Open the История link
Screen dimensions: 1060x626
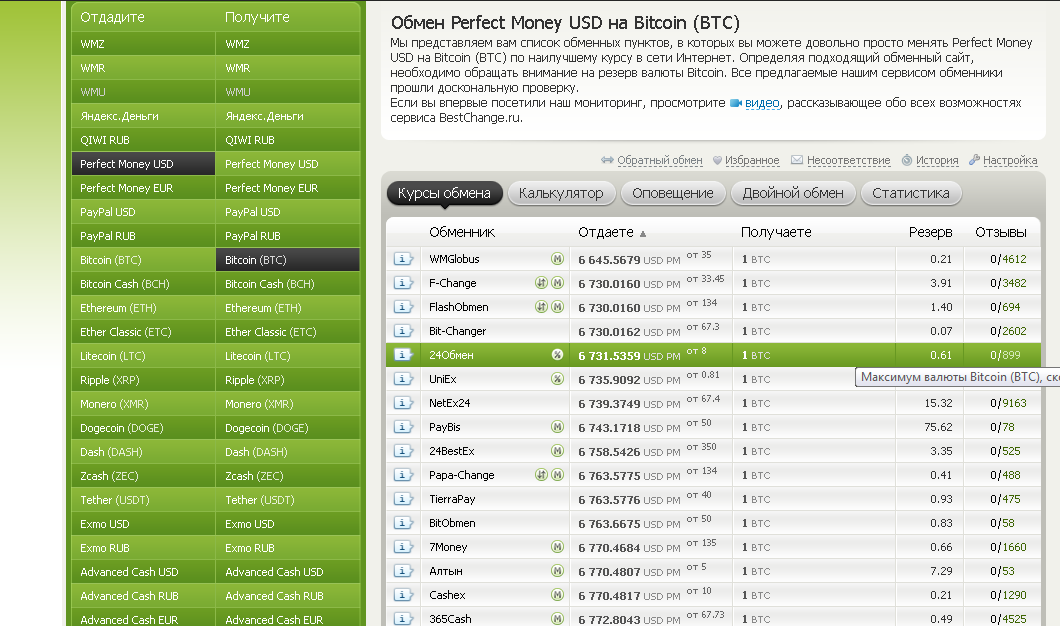coord(937,160)
